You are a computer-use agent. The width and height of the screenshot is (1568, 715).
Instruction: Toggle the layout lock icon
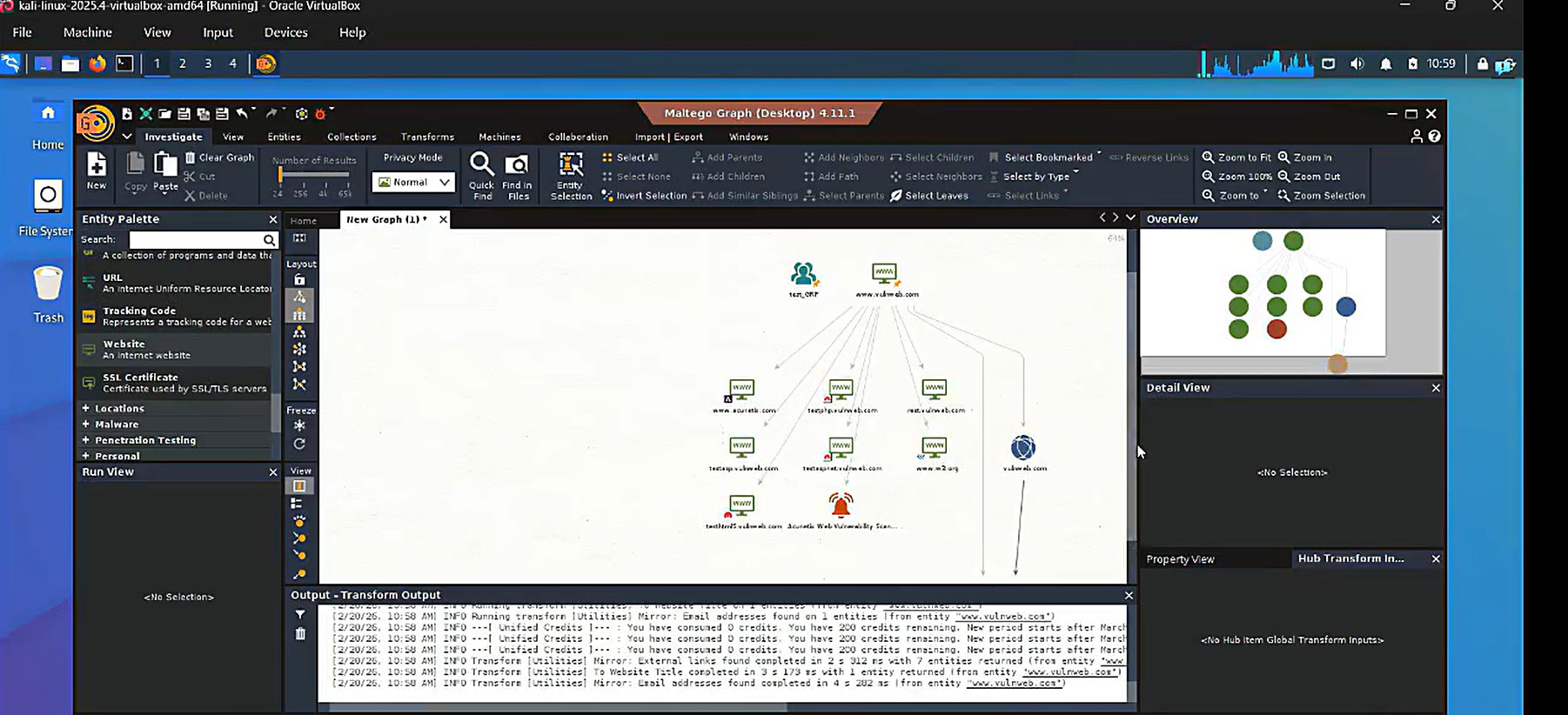tap(299, 279)
